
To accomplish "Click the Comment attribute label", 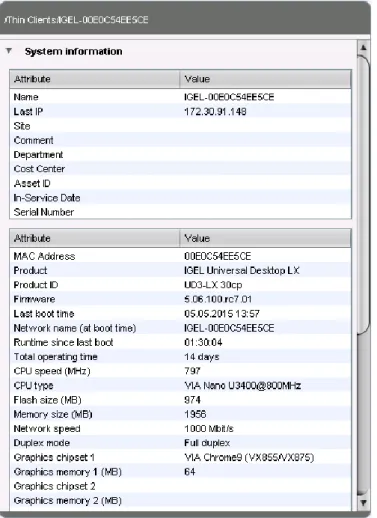I will tap(33, 140).
